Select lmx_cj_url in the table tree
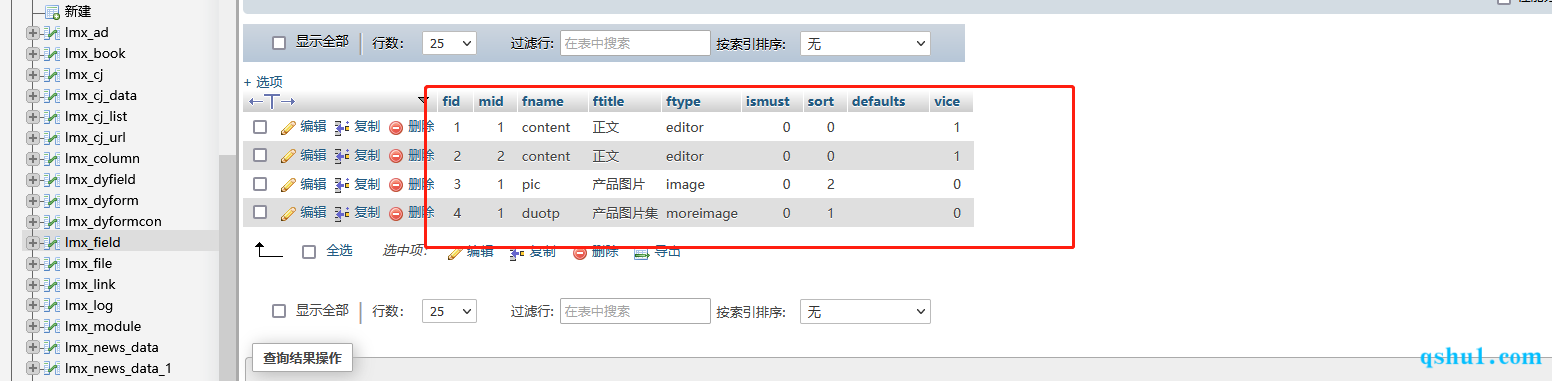 tap(95, 138)
